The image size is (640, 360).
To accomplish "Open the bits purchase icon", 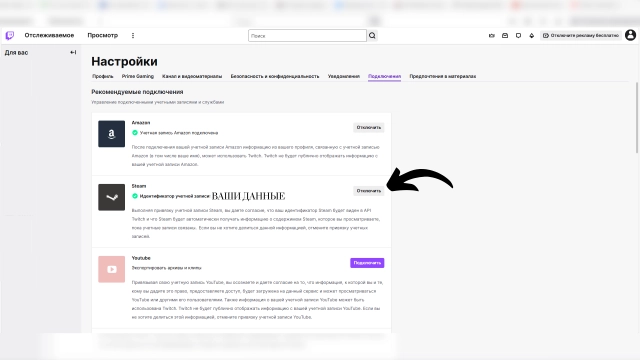I will coord(531,36).
